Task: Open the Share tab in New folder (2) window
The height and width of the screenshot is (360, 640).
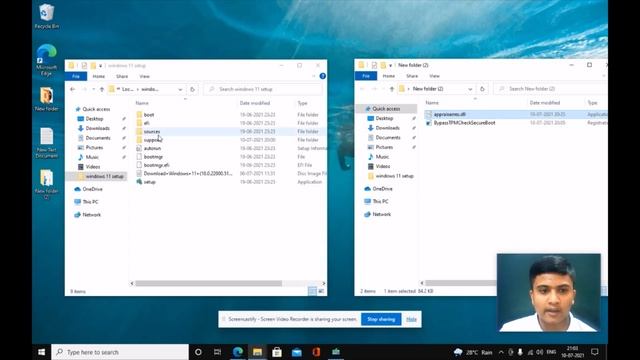Action: (x=412, y=76)
